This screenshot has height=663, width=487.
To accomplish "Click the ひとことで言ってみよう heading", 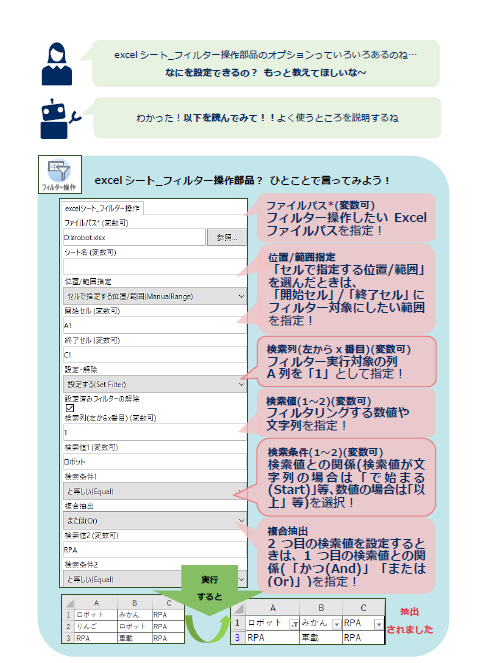I will (x=242, y=180).
